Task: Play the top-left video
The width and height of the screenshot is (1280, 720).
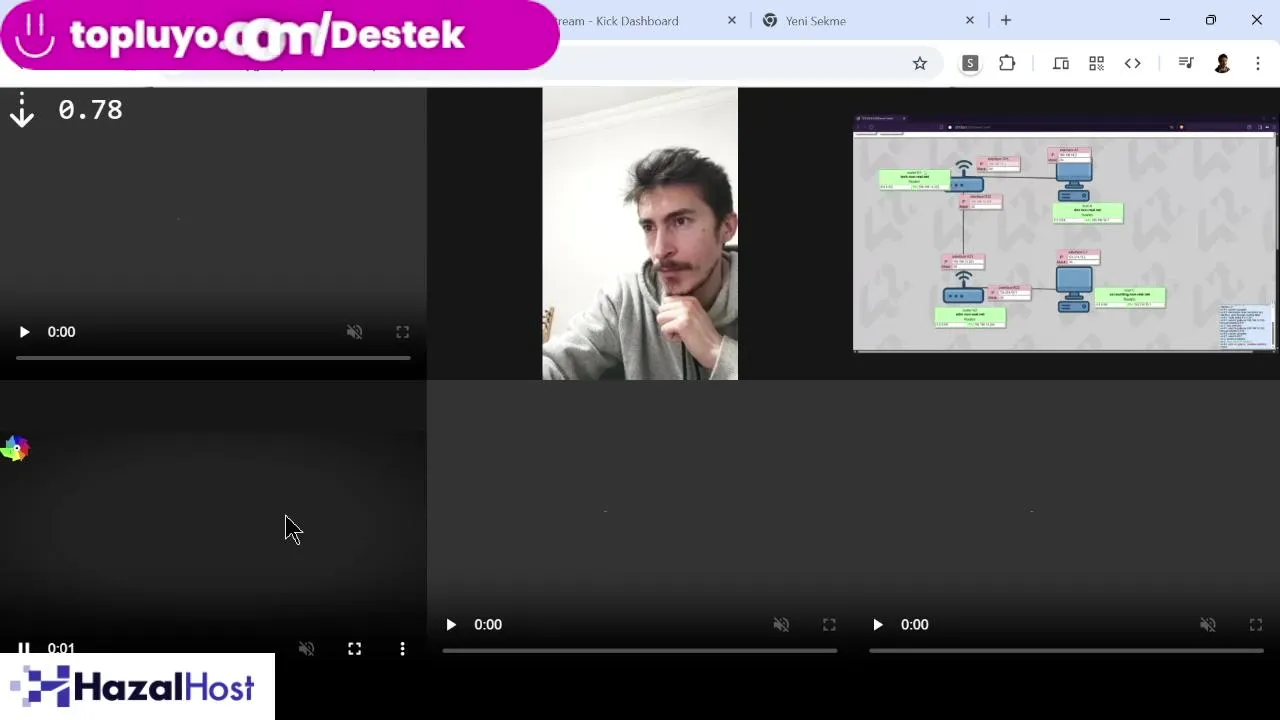Action: 25,332
